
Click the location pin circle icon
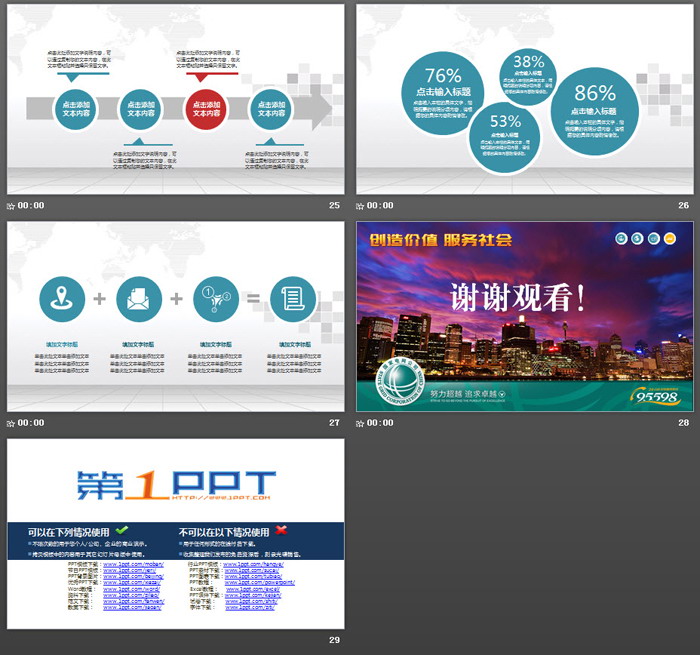coord(62,299)
